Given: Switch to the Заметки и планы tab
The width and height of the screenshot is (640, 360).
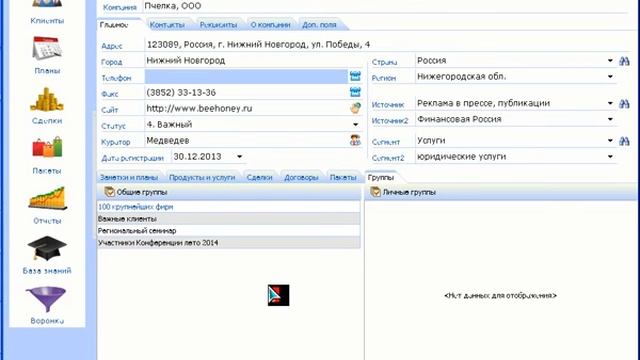Looking at the screenshot, I should (129, 178).
